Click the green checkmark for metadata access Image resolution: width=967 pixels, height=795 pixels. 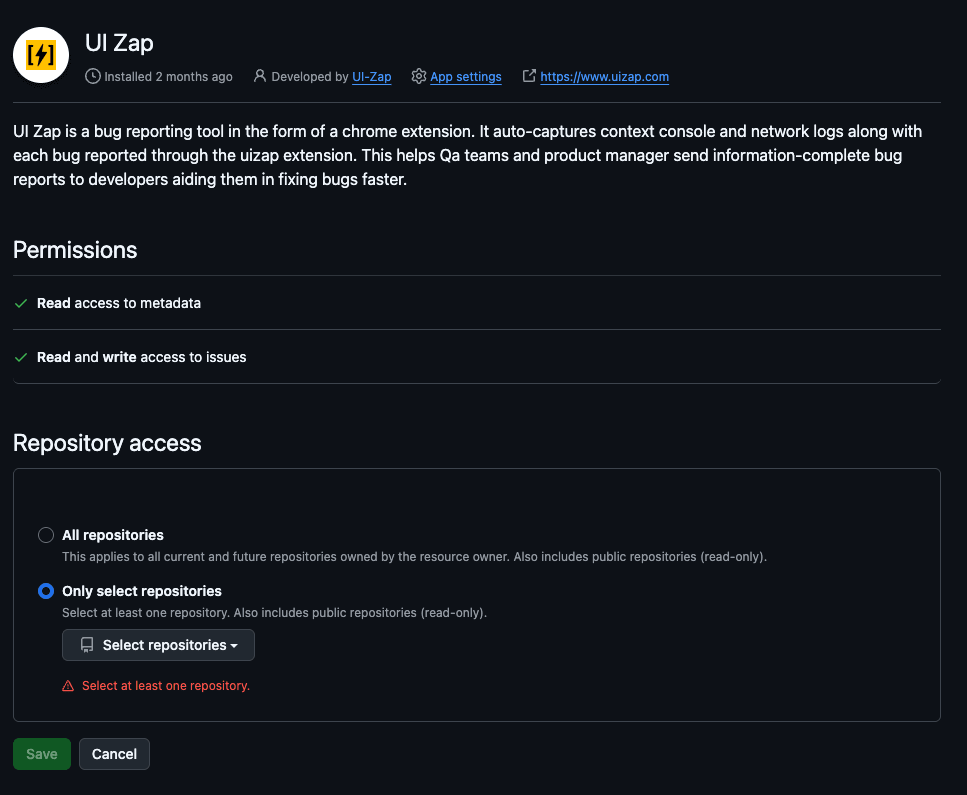point(21,303)
